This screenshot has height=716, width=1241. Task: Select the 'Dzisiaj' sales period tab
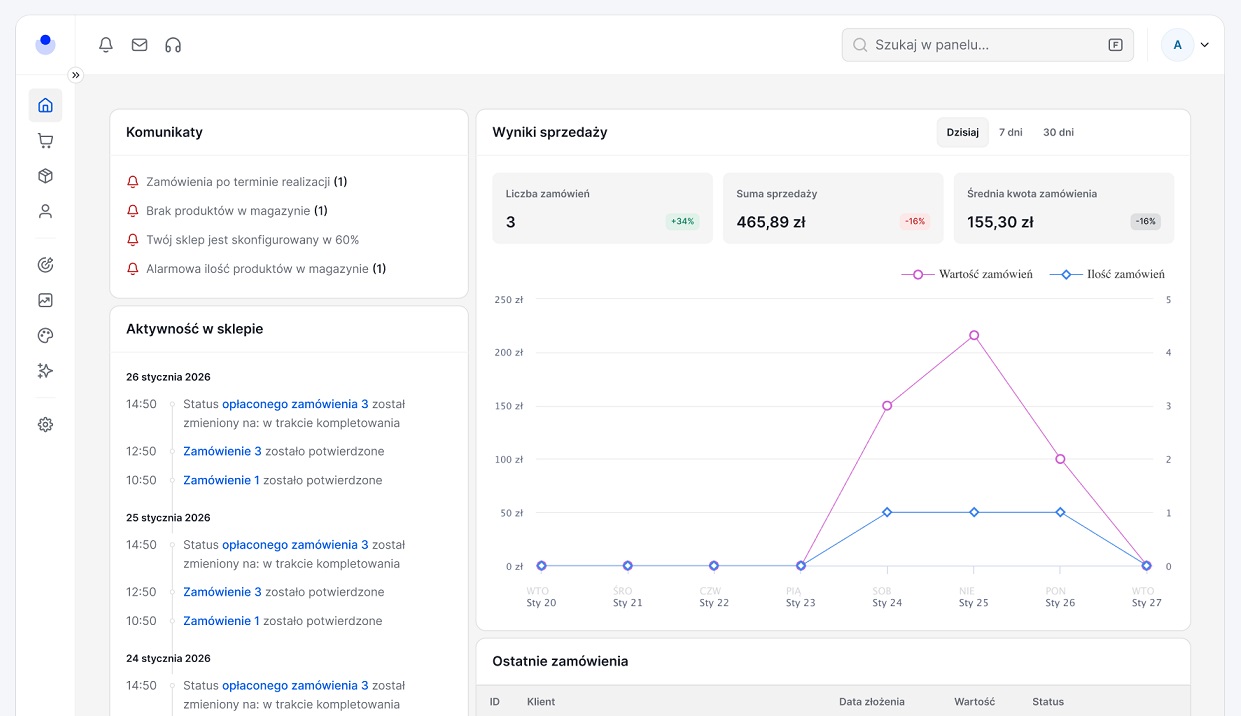tap(963, 132)
